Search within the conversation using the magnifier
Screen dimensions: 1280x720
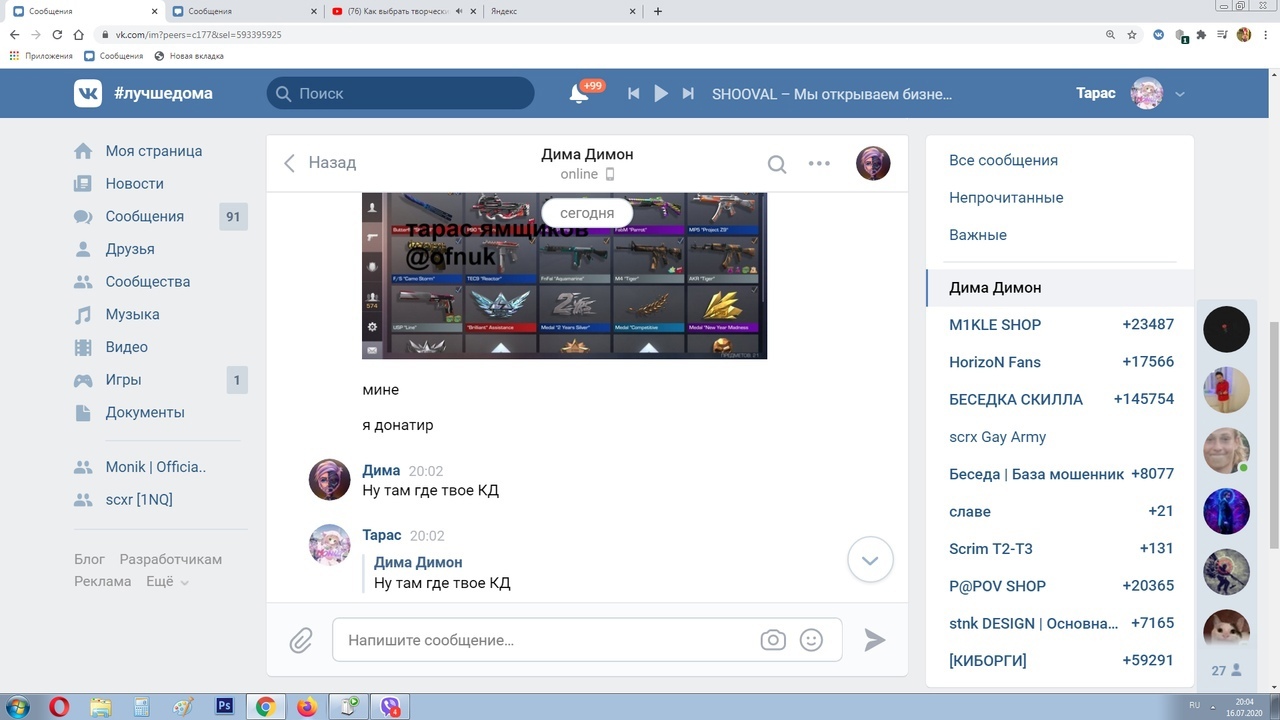[x=777, y=164]
